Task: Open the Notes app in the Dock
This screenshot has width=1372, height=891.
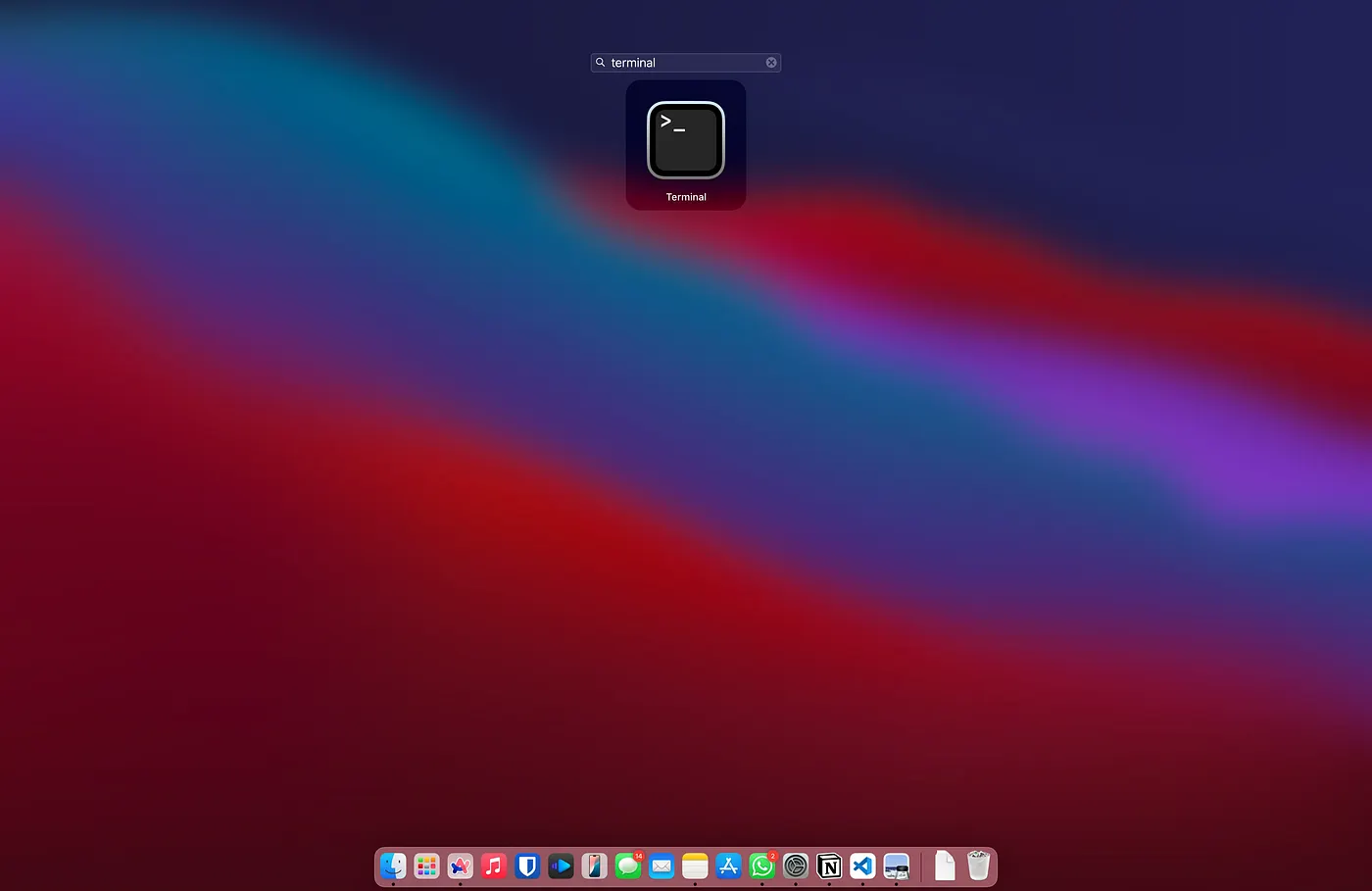Action: [695, 866]
